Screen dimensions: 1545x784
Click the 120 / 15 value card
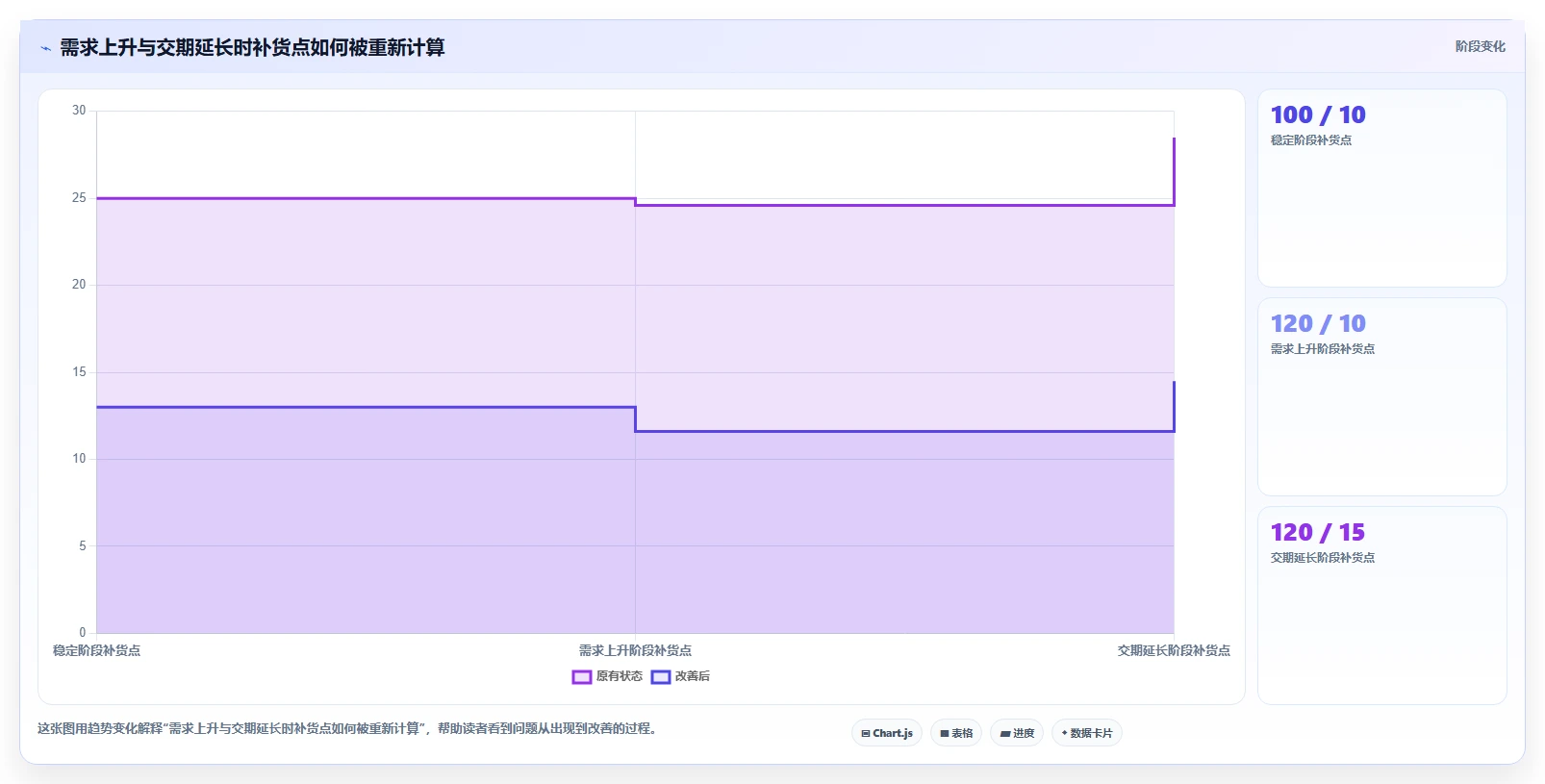click(x=1381, y=605)
